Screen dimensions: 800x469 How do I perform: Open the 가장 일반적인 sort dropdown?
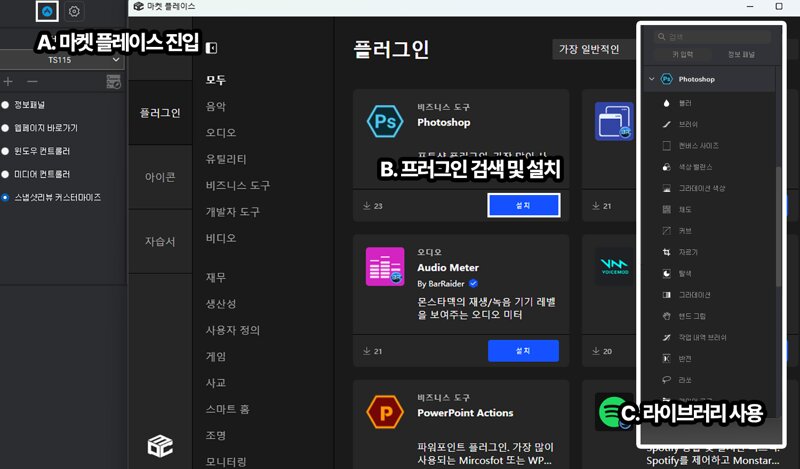pos(595,49)
